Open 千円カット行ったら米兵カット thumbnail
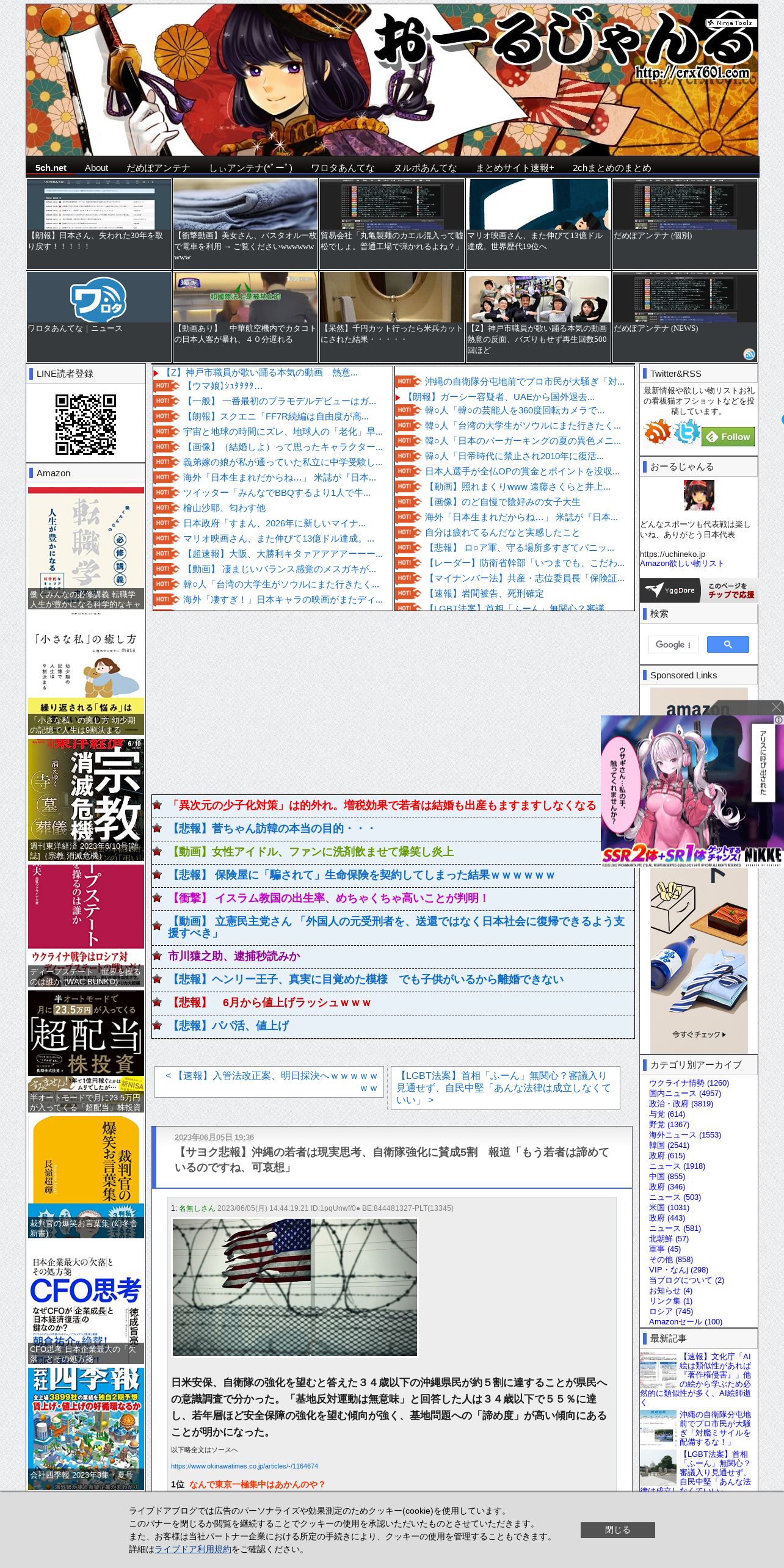 coord(391,316)
